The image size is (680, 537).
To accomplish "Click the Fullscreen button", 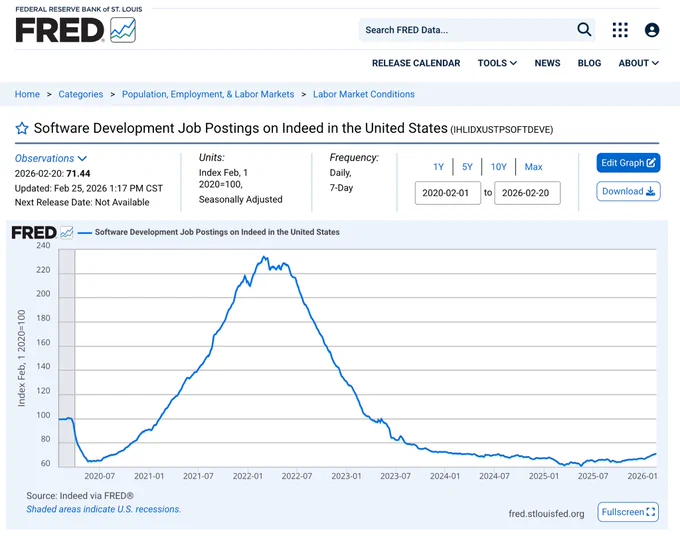I will click(628, 512).
